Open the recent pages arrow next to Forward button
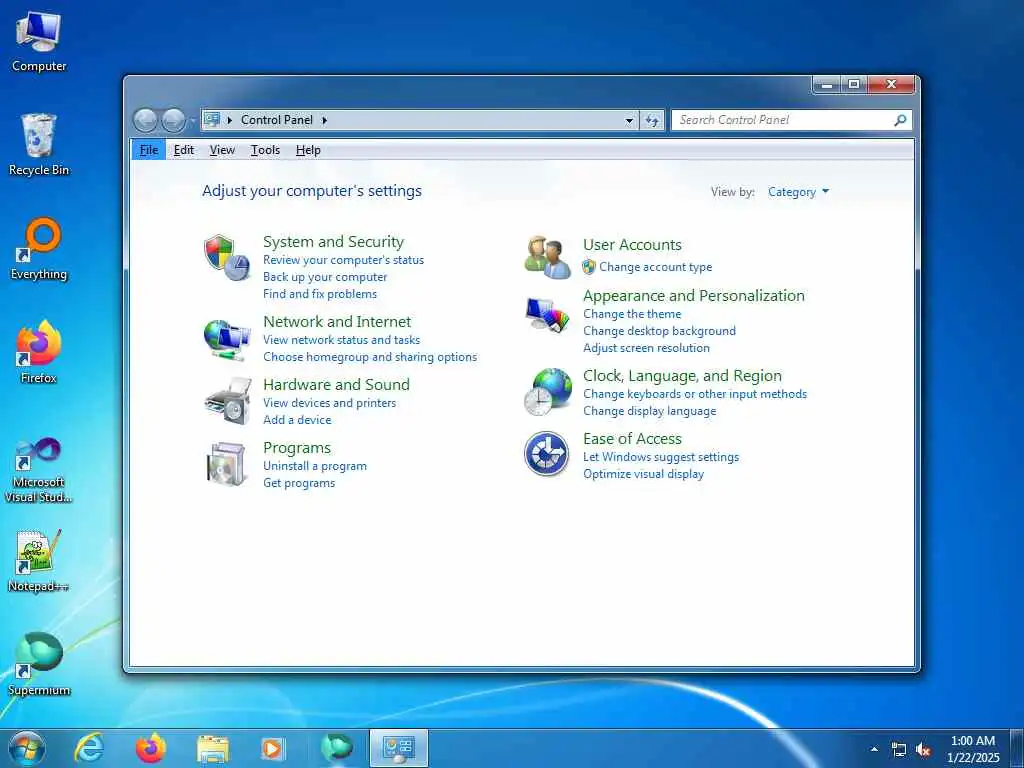Viewport: 1024px width, 768px height. point(193,121)
